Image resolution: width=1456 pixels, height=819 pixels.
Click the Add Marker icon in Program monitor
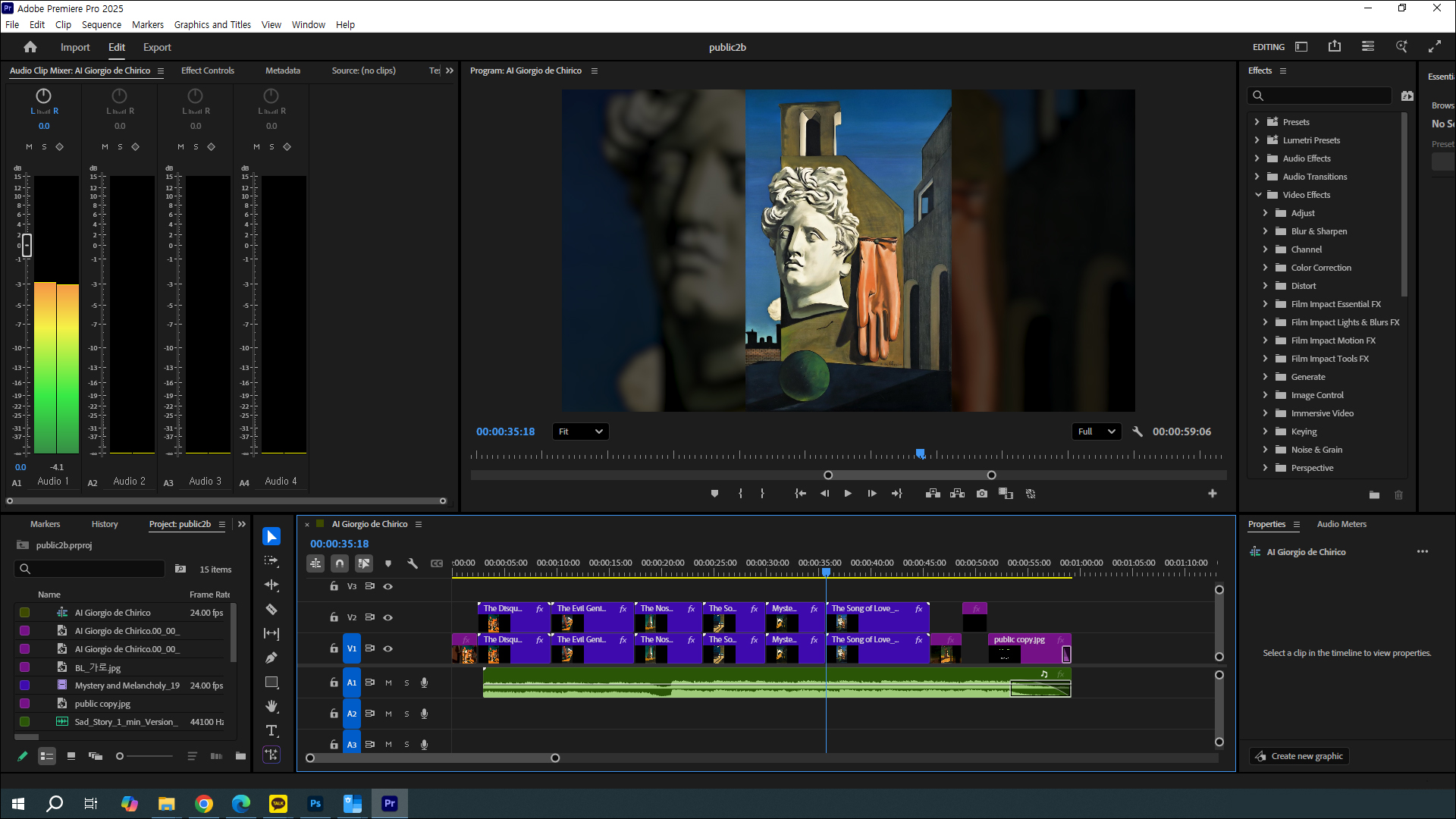(714, 494)
